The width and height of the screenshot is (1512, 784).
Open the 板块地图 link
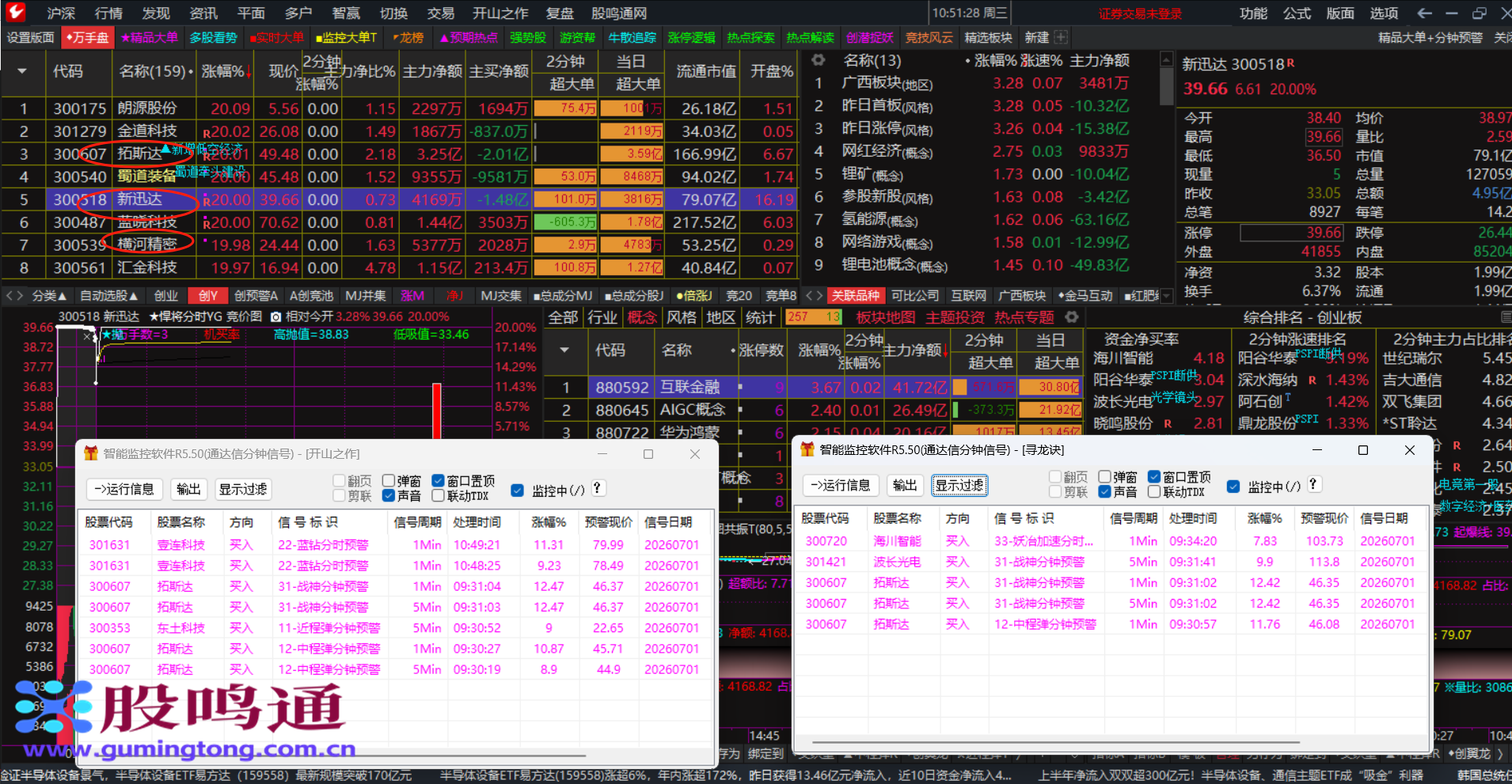coord(886,317)
